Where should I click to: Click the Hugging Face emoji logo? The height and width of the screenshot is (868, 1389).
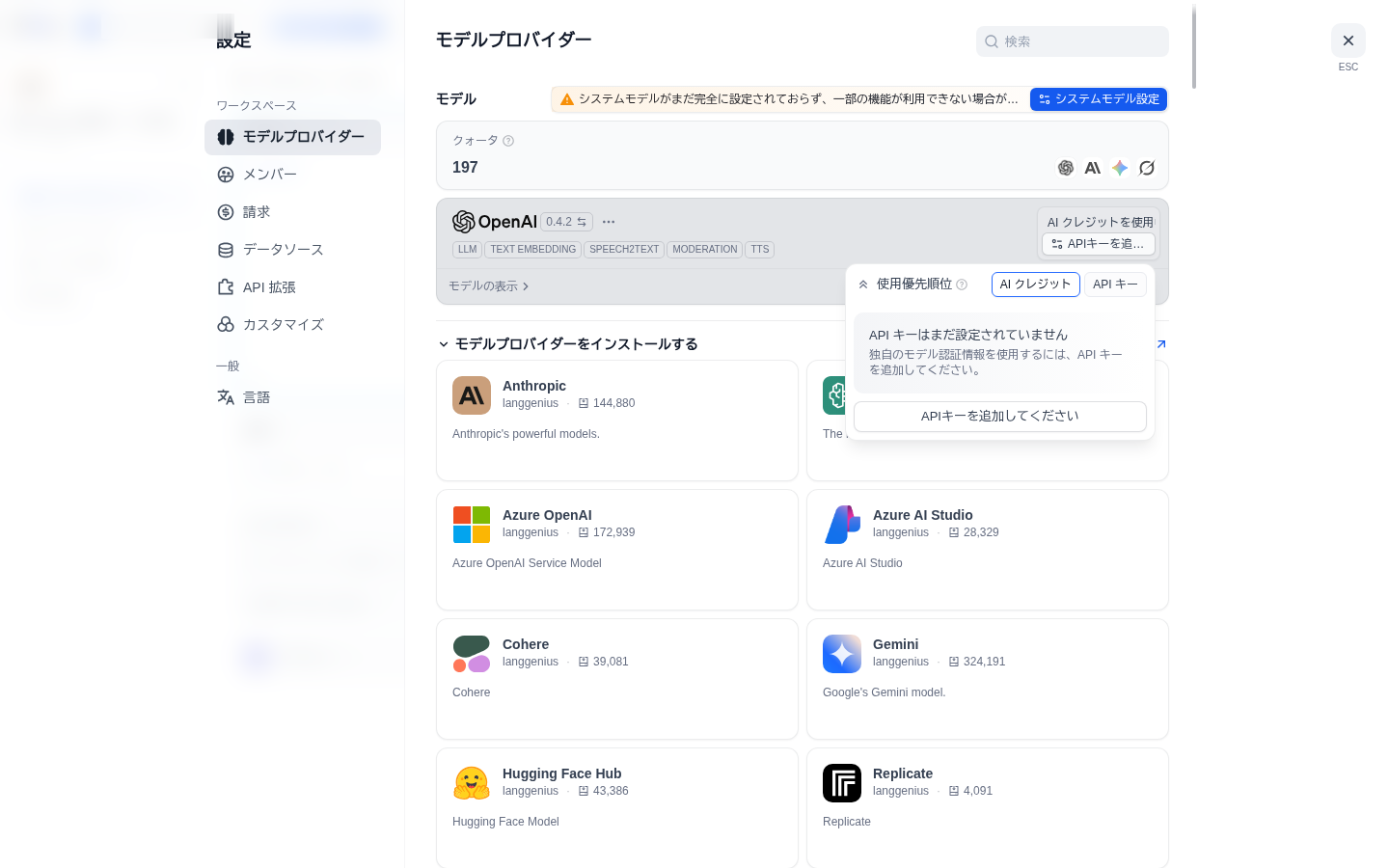(472, 783)
